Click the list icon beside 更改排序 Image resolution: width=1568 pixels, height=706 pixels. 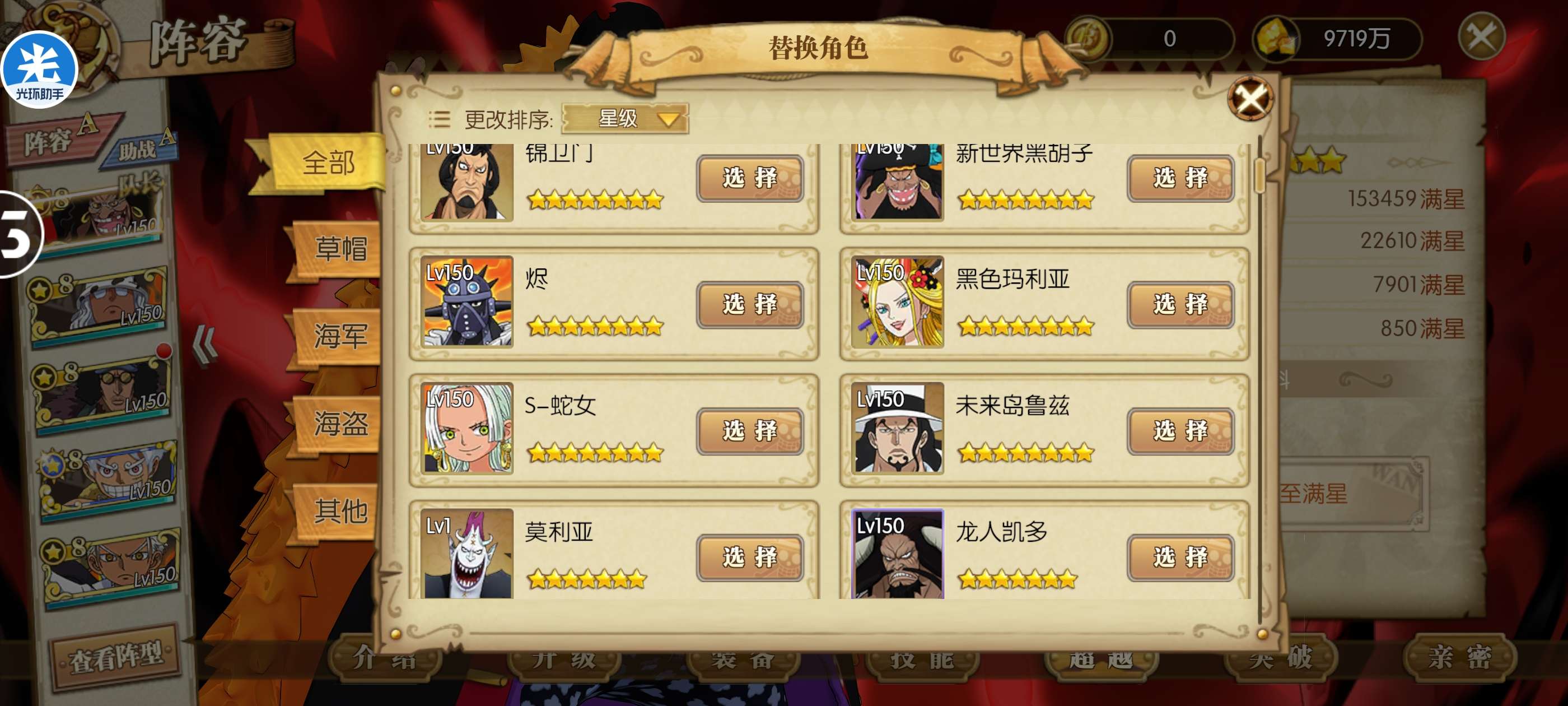(x=439, y=119)
